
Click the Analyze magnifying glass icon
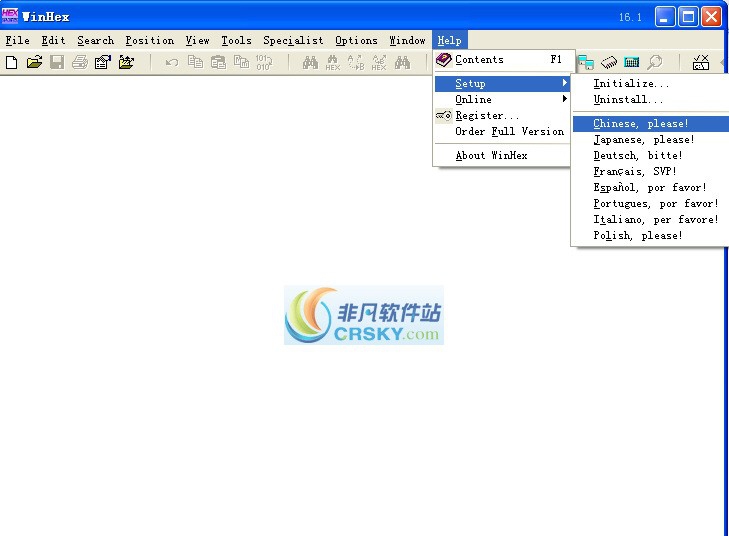pos(655,62)
